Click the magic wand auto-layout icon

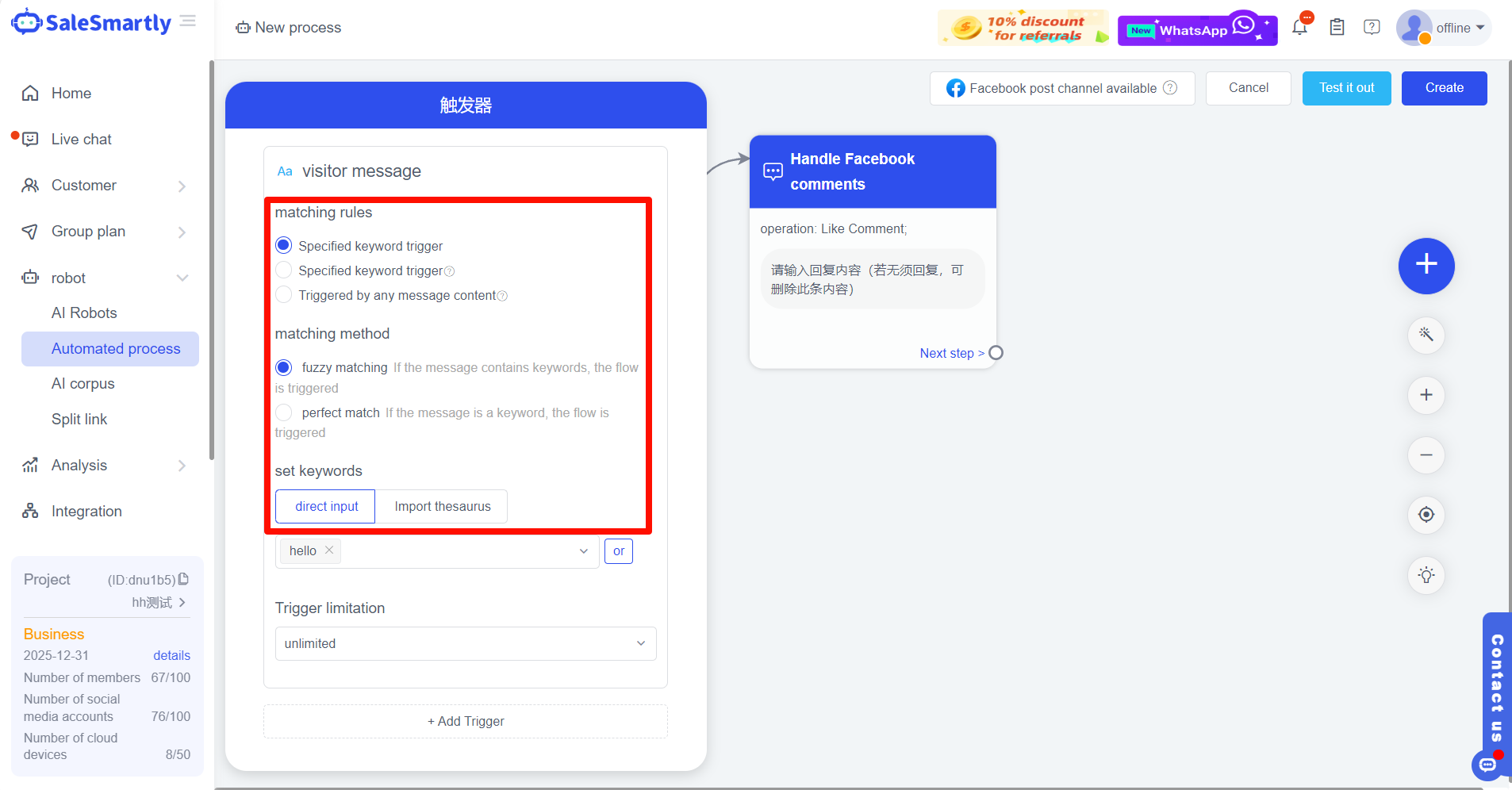(1426, 335)
